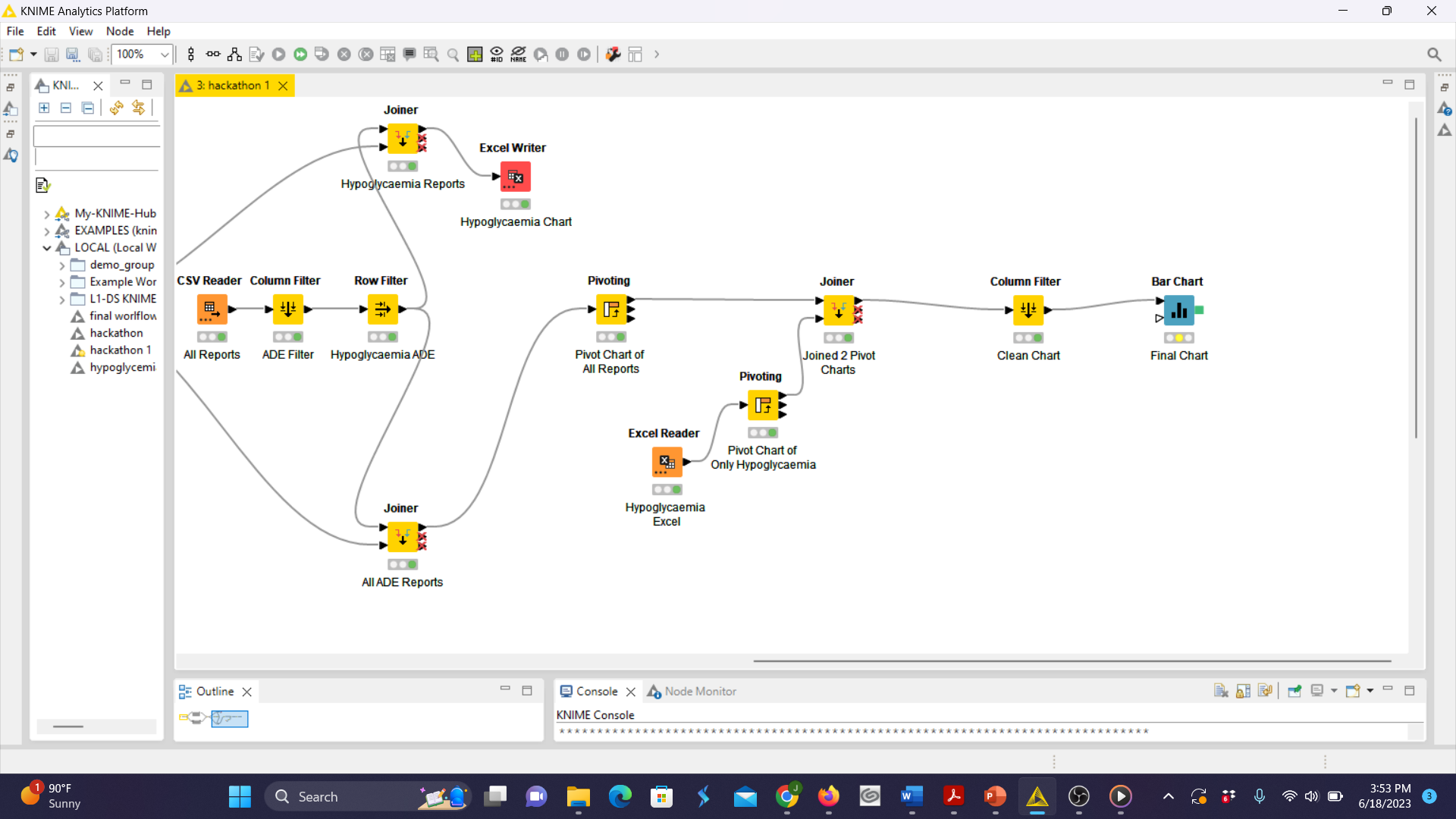The height and width of the screenshot is (819, 1456).
Task: Click Execute selected nodes toolbar icon
Action: 278,55
